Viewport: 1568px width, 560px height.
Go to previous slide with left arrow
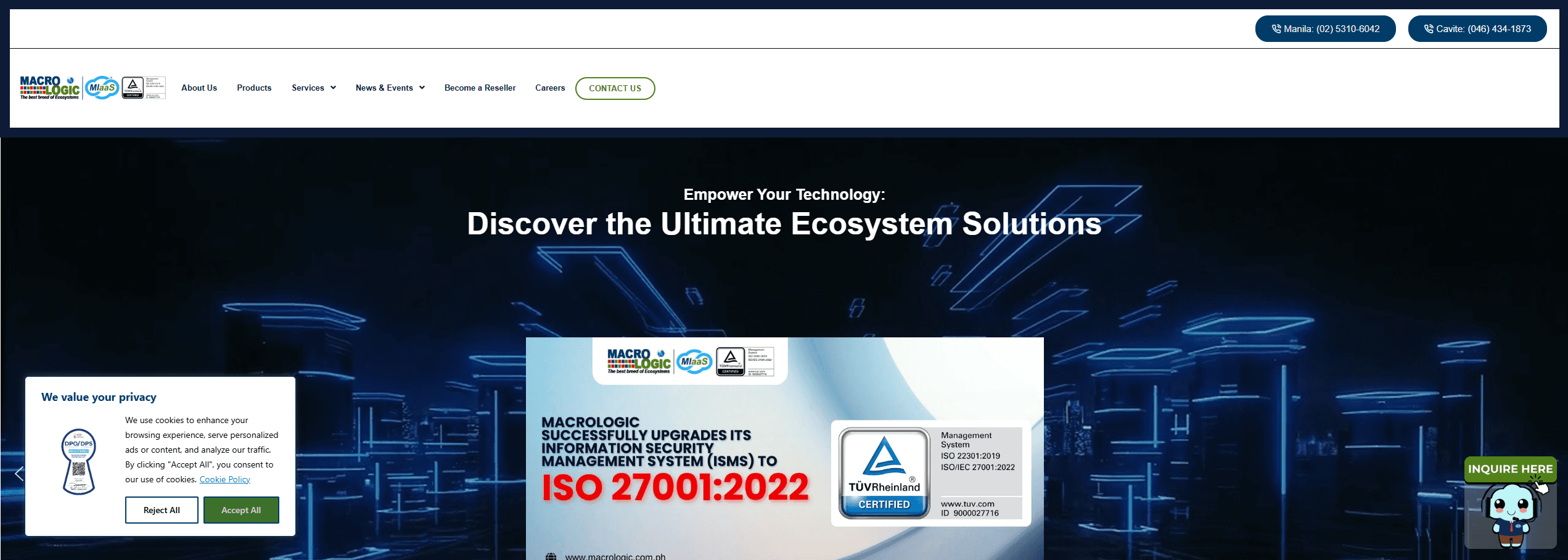(19, 474)
